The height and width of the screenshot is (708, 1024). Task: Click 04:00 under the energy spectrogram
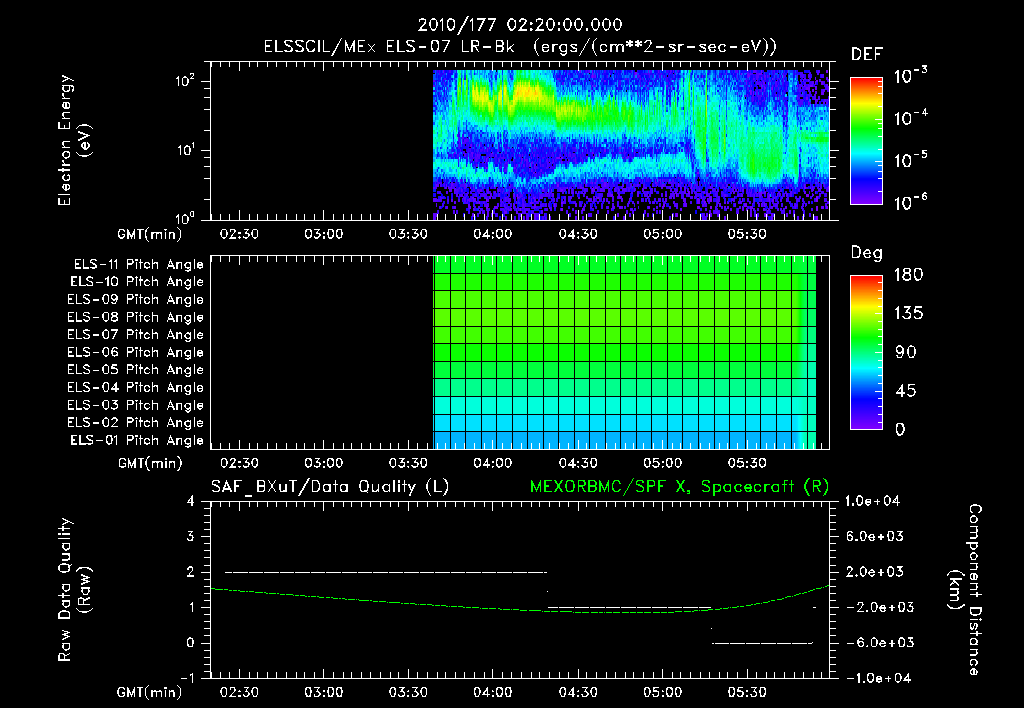click(493, 234)
